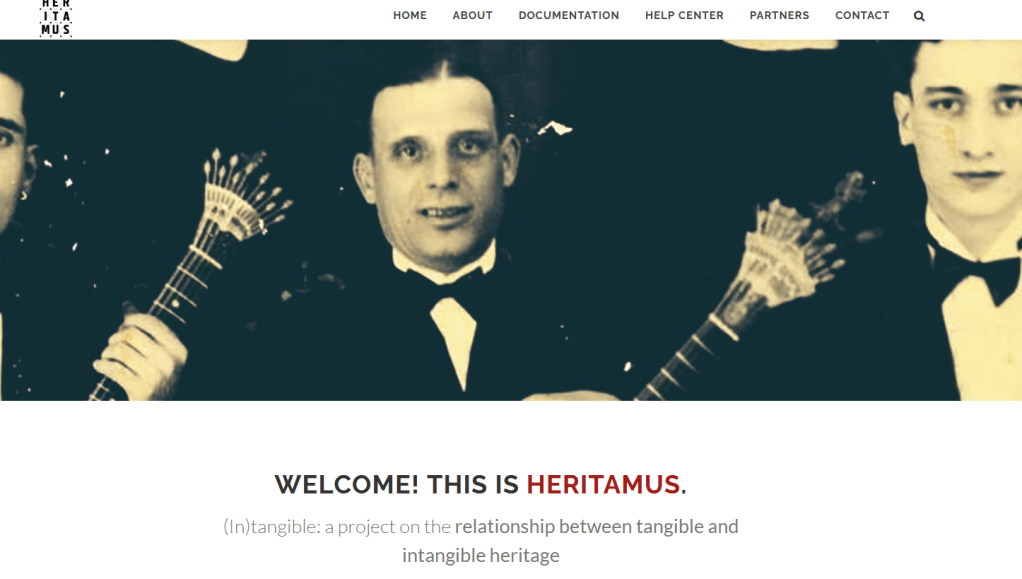Image resolution: width=1022 pixels, height=579 pixels.
Task: Go to the HOME page
Action: (x=410, y=16)
